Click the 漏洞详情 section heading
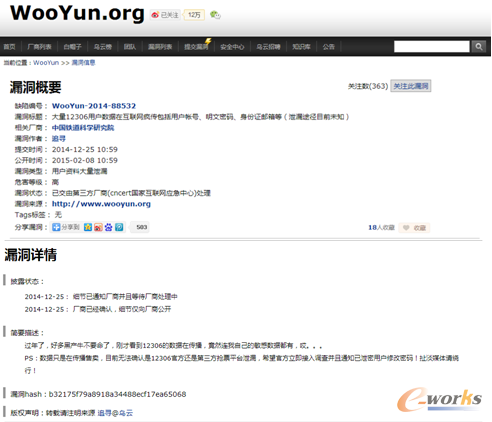Screen dimensions: 492x422 (x=30, y=255)
